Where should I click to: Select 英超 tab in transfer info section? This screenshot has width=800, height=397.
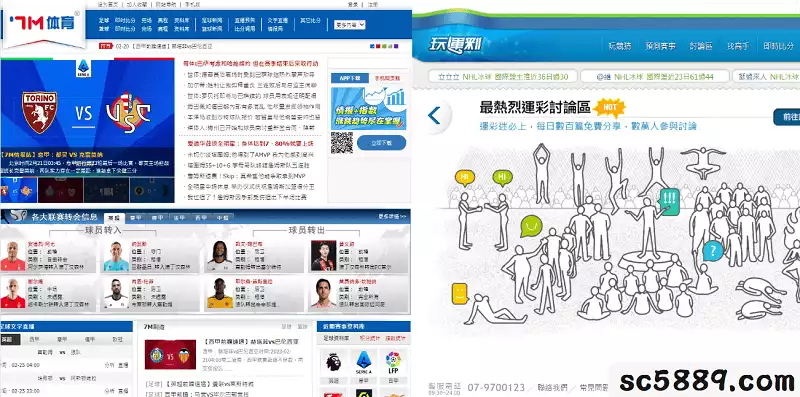[x=114, y=217]
